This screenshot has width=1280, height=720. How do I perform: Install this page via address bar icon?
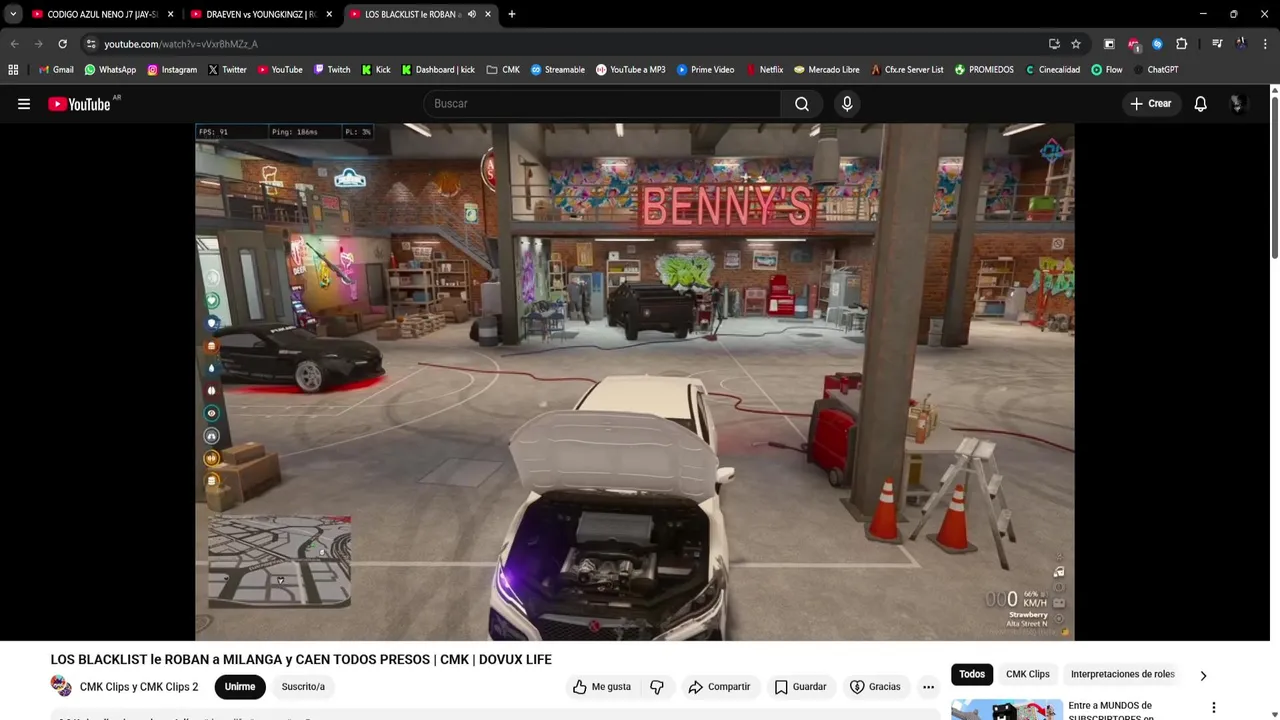click(1054, 44)
